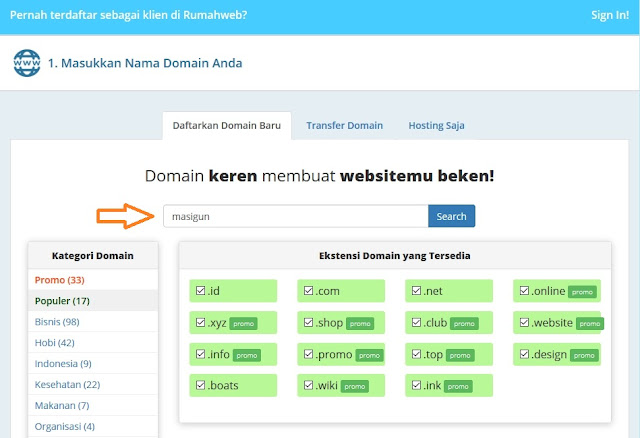Image resolution: width=640 pixels, height=438 pixels.
Task: Toggle the .ink extension checkbox
Action: click(x=416, y=385)
